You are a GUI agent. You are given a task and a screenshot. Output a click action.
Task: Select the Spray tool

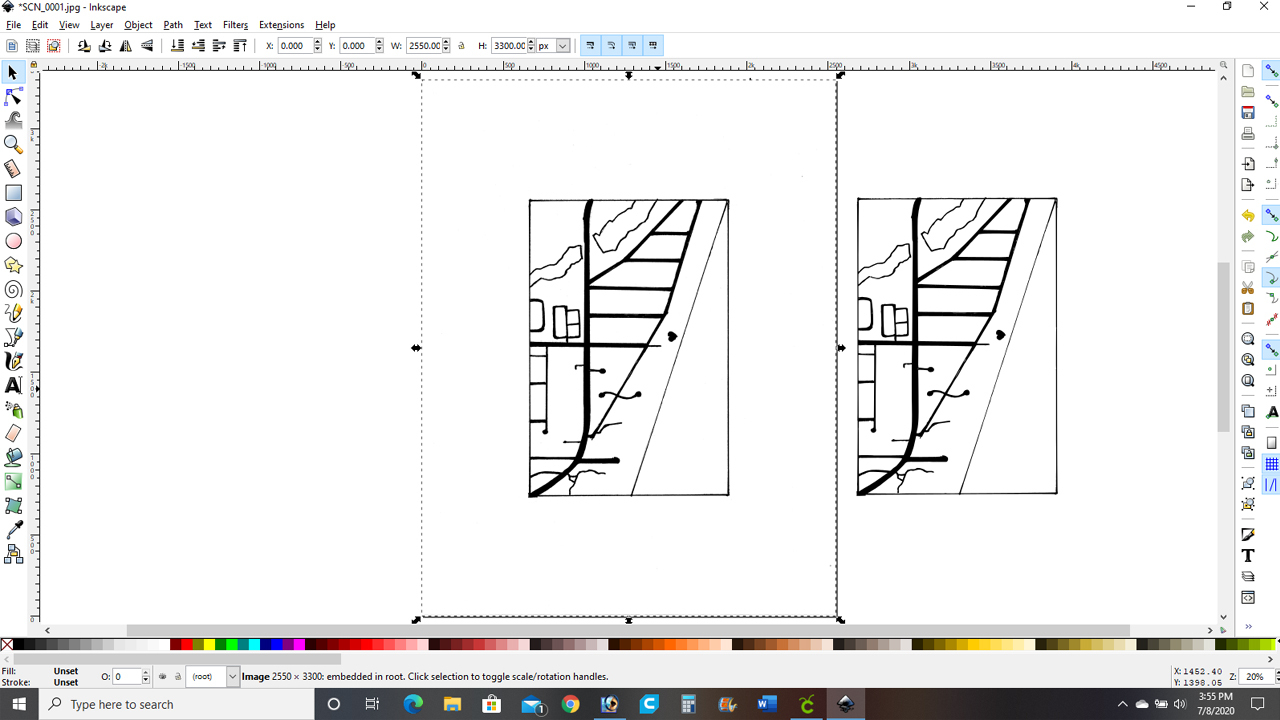[x=14, y=409]
